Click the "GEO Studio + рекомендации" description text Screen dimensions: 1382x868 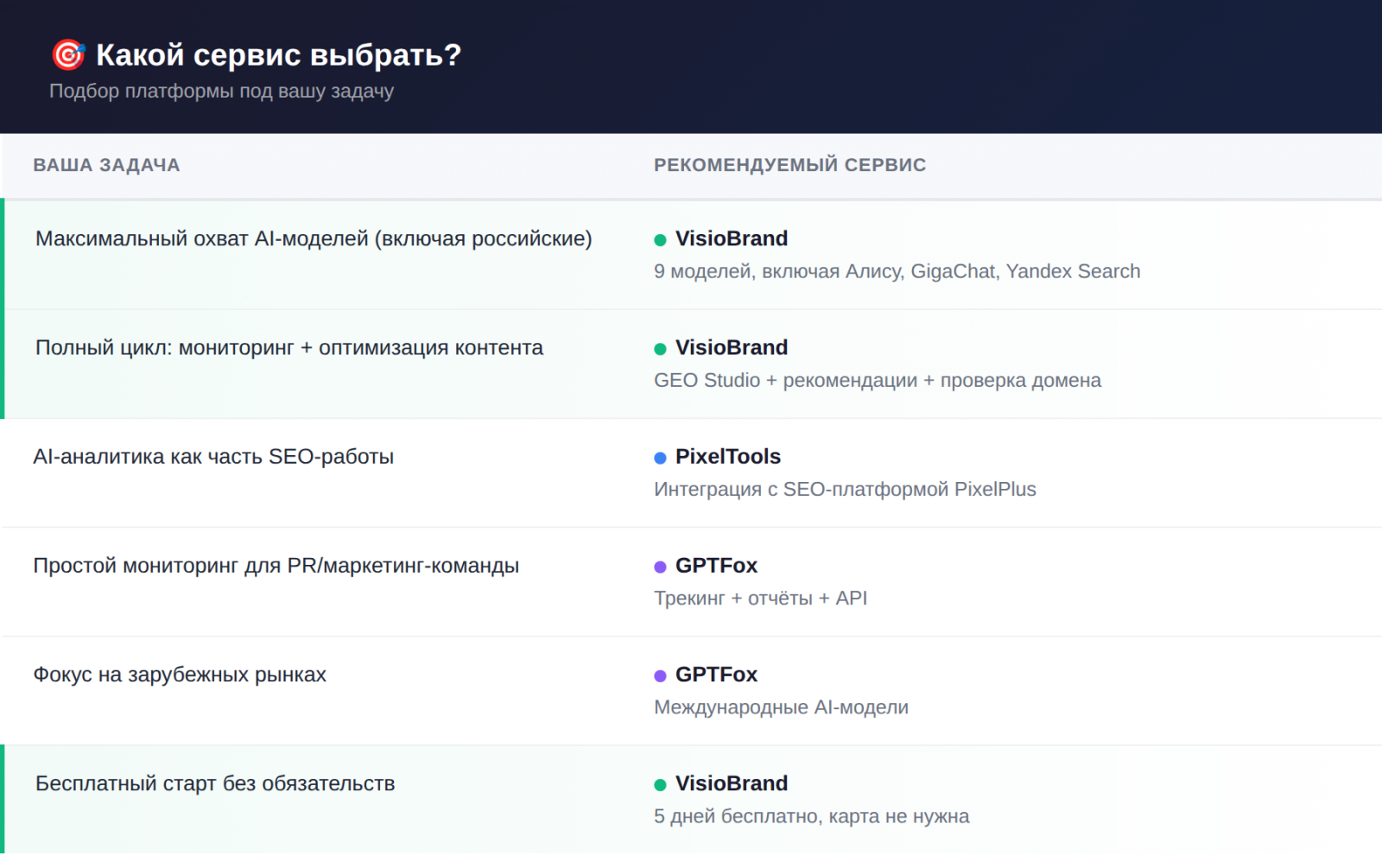[x=877, y=380]
